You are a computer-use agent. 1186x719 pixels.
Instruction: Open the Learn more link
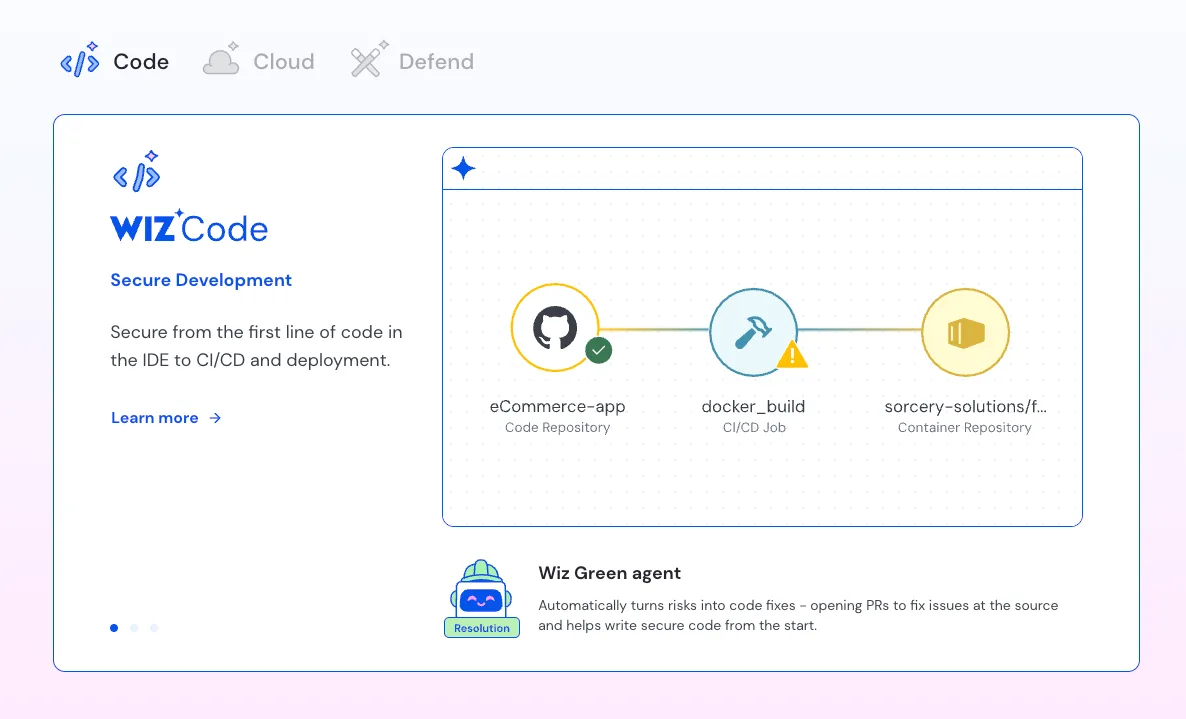pos(166,418)
